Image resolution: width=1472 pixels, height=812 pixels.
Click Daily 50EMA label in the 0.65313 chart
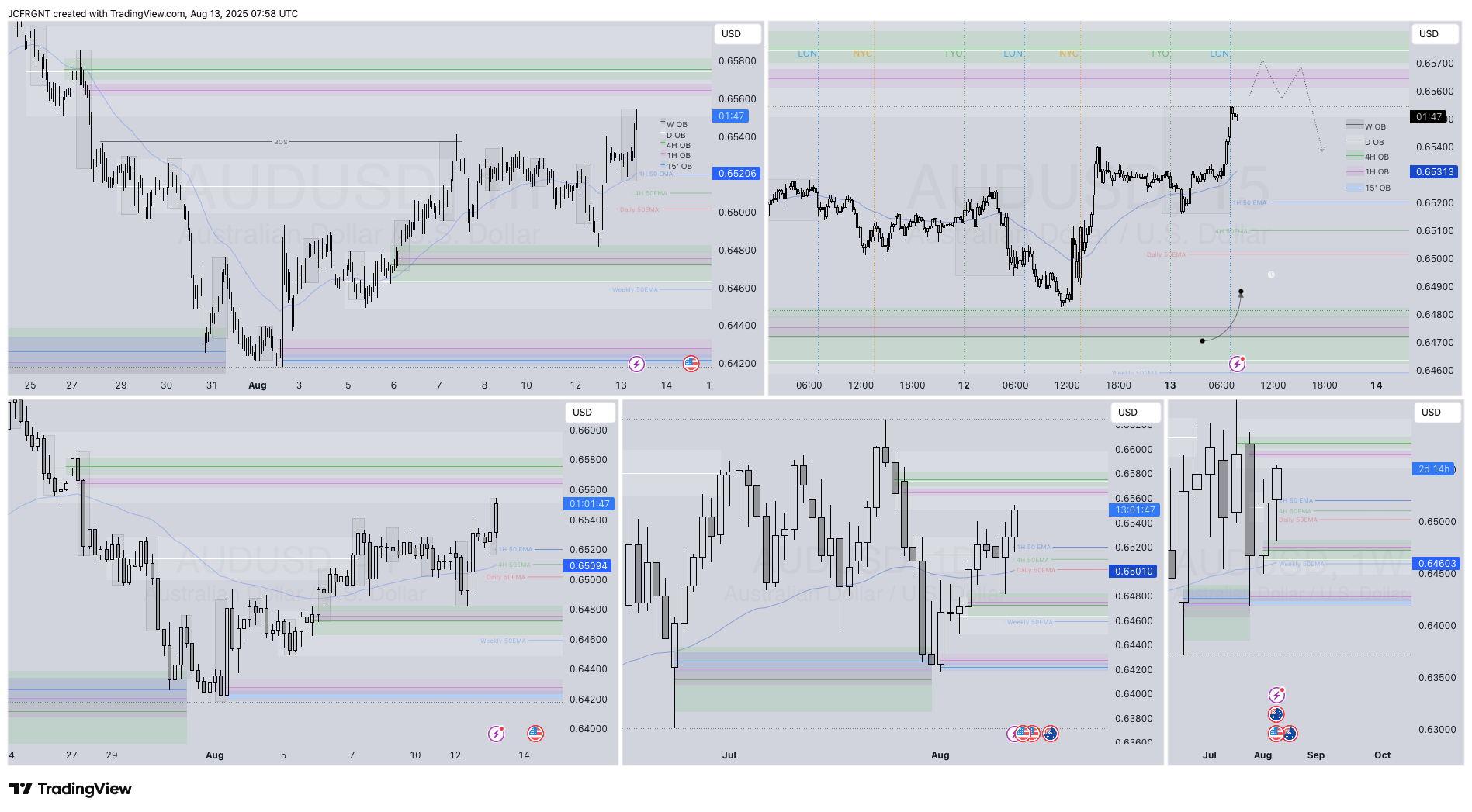pyautogui.click(x=1165, y=254)
